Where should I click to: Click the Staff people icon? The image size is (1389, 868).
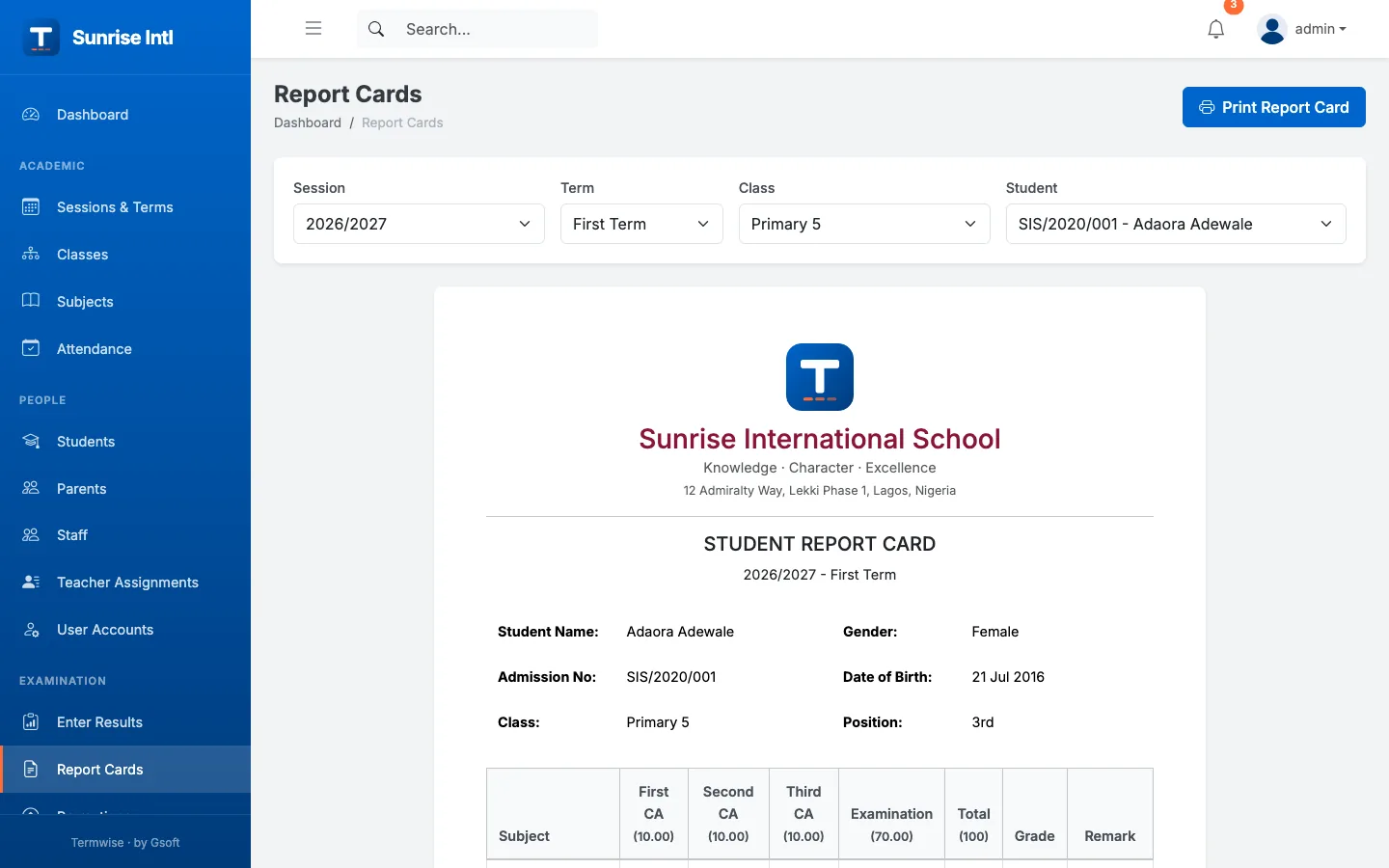(x=31, y=534)
